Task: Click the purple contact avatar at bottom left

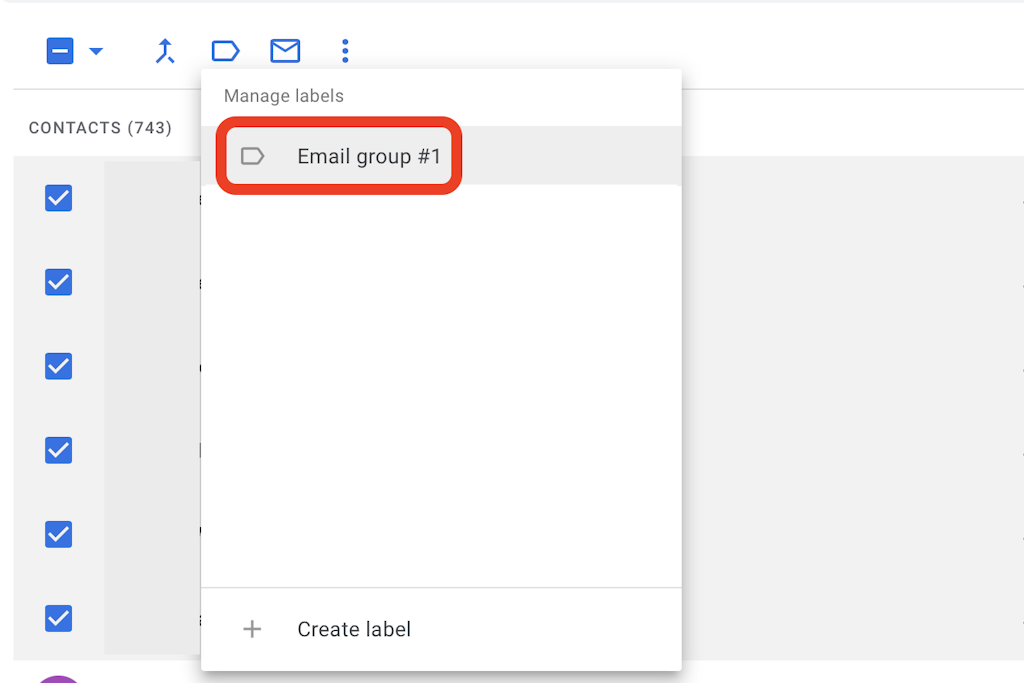Action: pyautogui.click(x=58, y=678)
